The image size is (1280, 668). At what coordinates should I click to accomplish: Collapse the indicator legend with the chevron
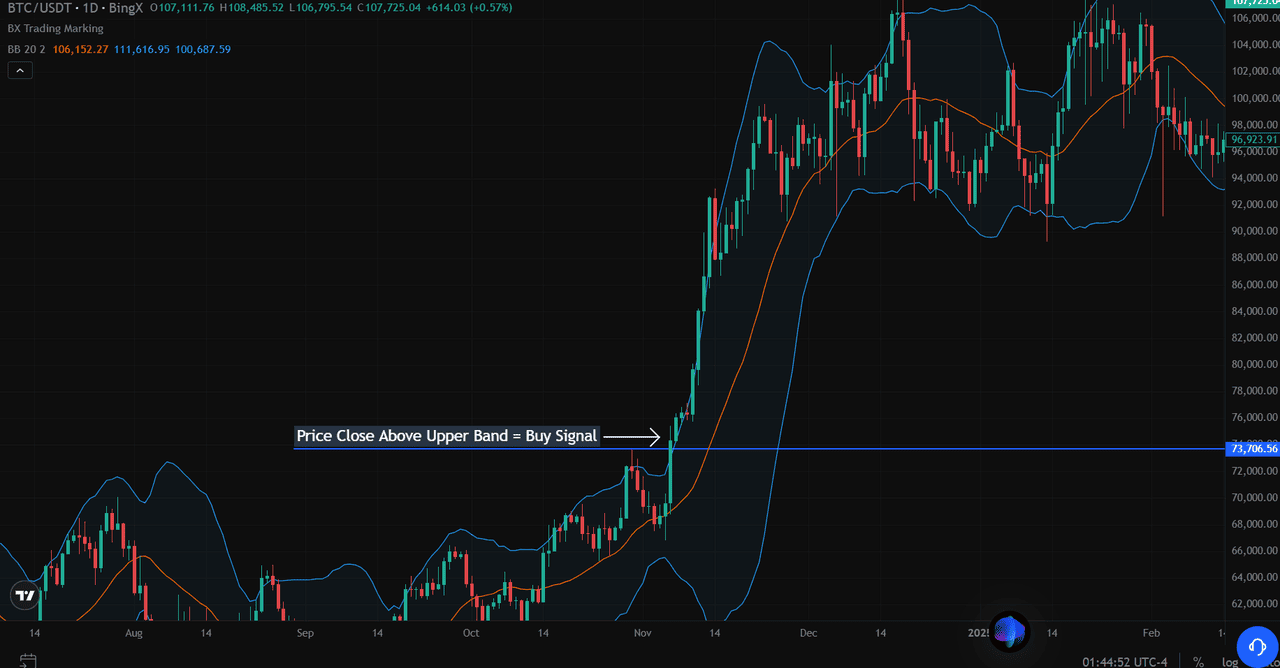[20, 70]
